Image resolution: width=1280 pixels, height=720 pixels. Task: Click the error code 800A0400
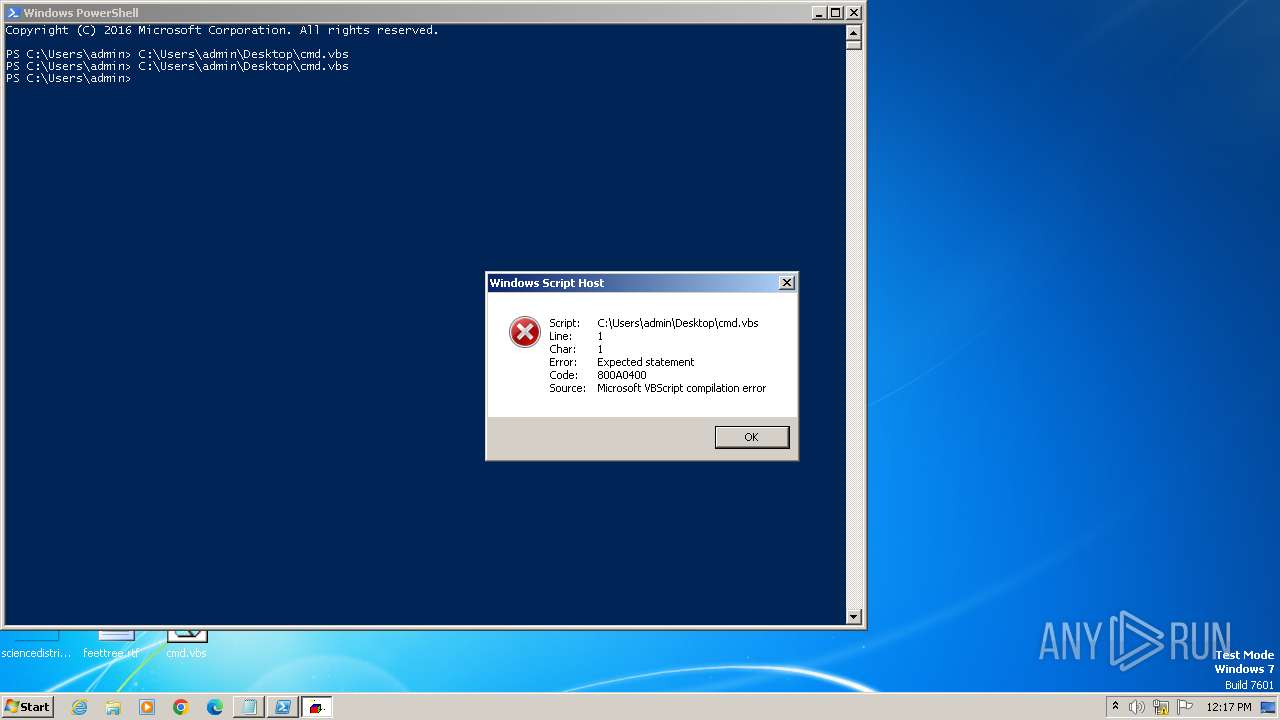[622, 375]
